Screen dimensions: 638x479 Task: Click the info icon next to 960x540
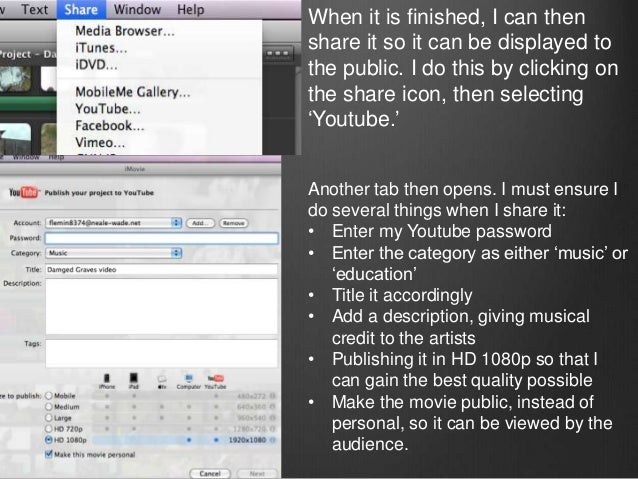point(273,418)
